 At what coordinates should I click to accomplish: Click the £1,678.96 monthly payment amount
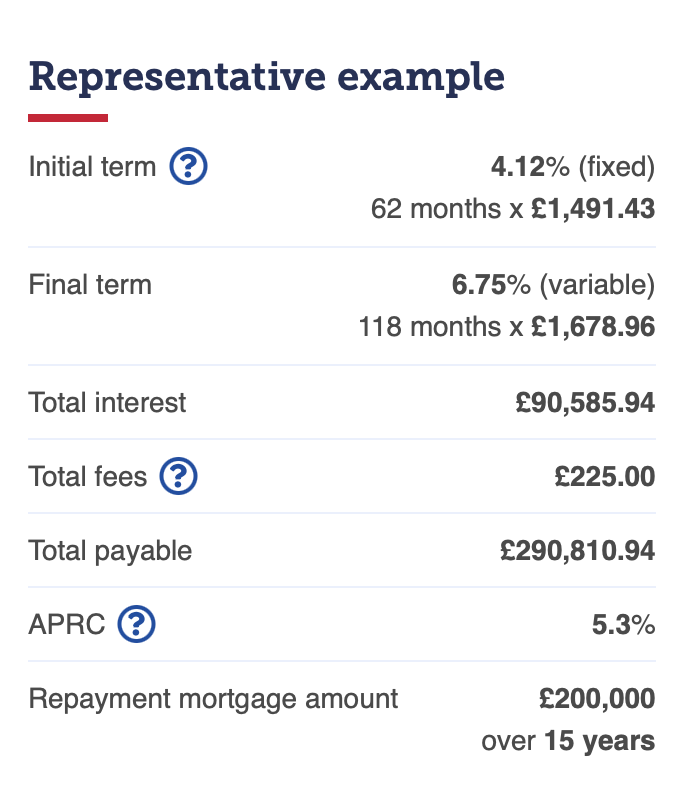593,327
